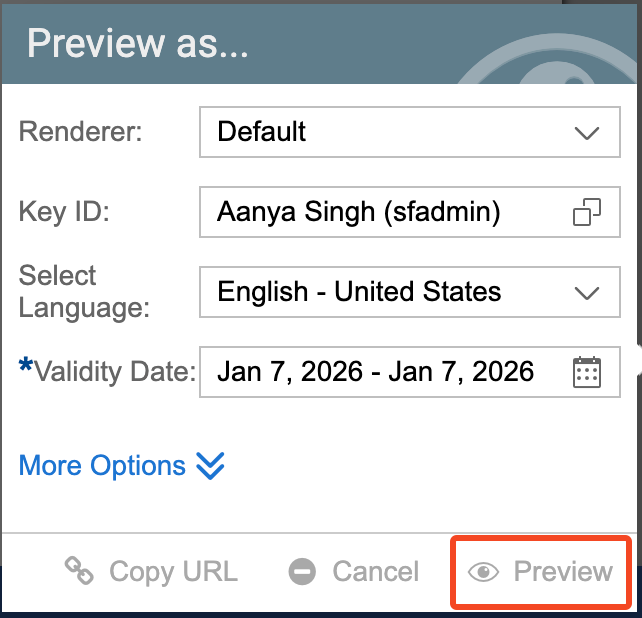Click the minus circle icon beside Cancel
This screenshot has height=618, width=642.
click(x=302, y=572)
